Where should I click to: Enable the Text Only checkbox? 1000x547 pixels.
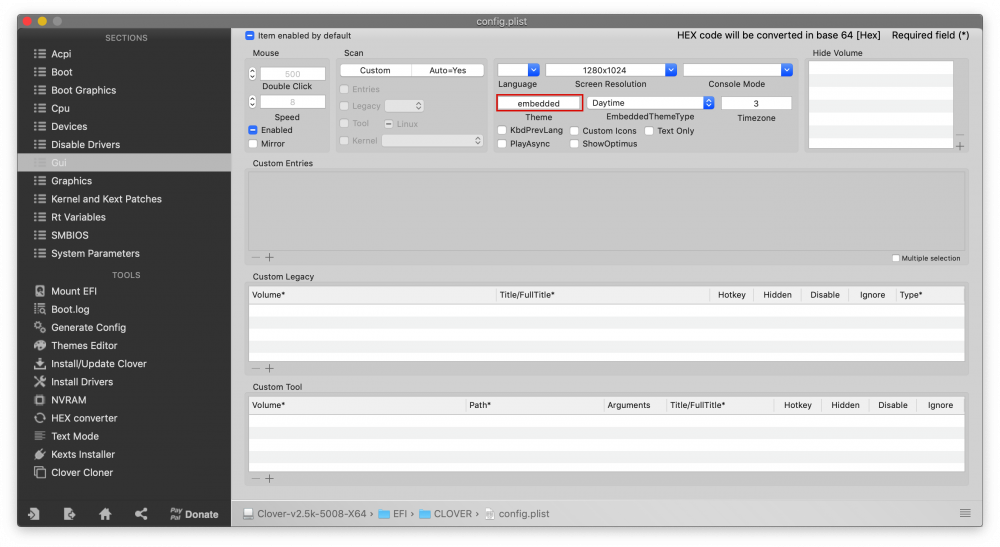click(x=649, y=131)
